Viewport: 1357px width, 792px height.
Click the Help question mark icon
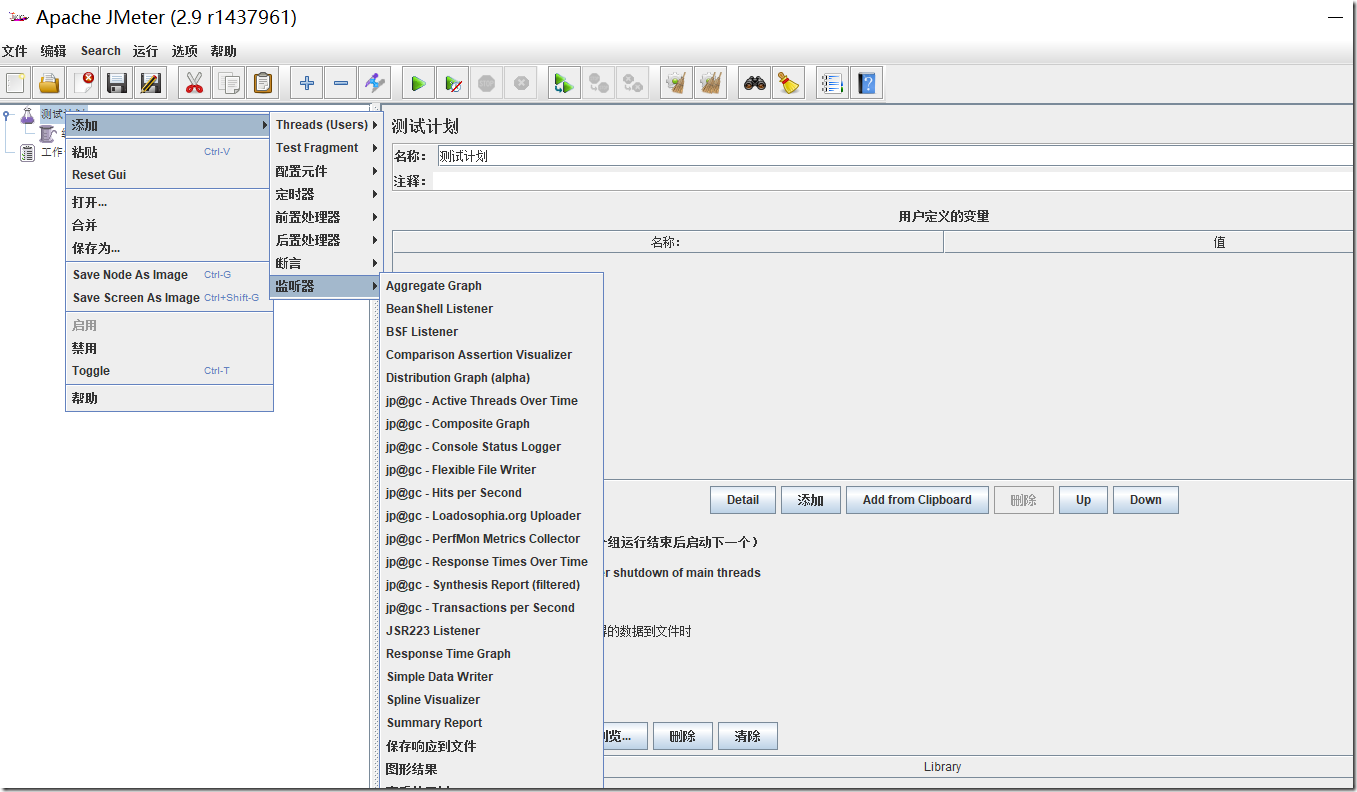[866, 83]
